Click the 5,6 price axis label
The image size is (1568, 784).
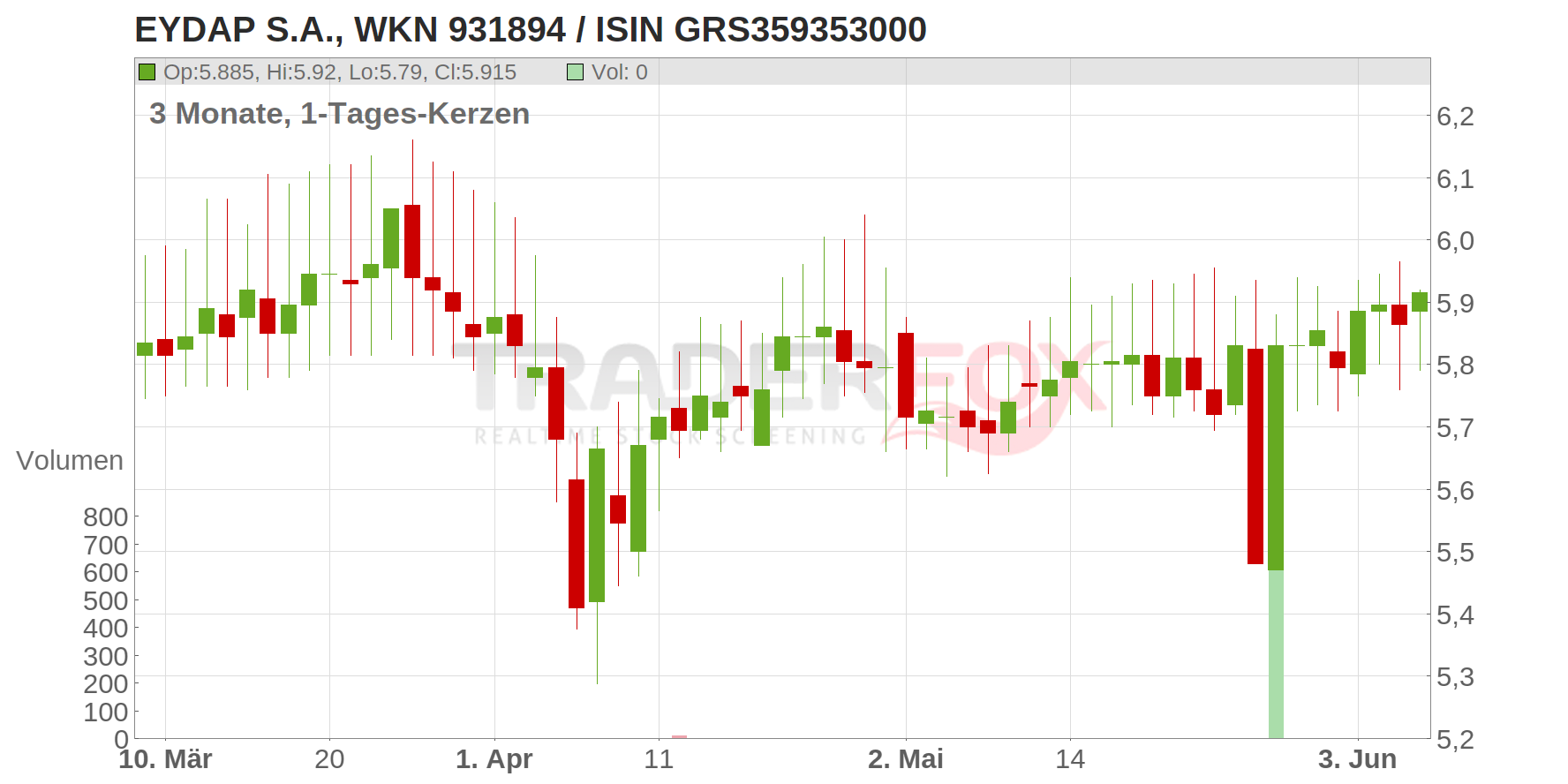(x=1455, y=491)
